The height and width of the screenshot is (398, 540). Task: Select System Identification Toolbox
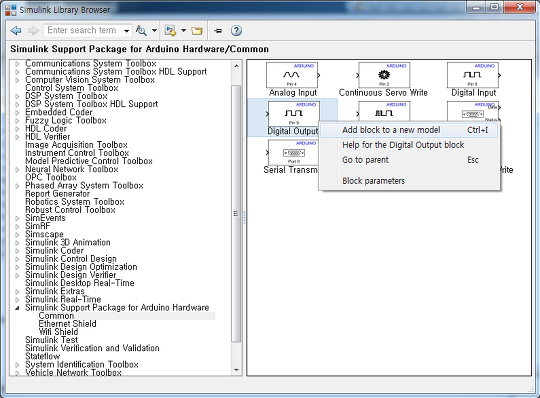(82, 365)
